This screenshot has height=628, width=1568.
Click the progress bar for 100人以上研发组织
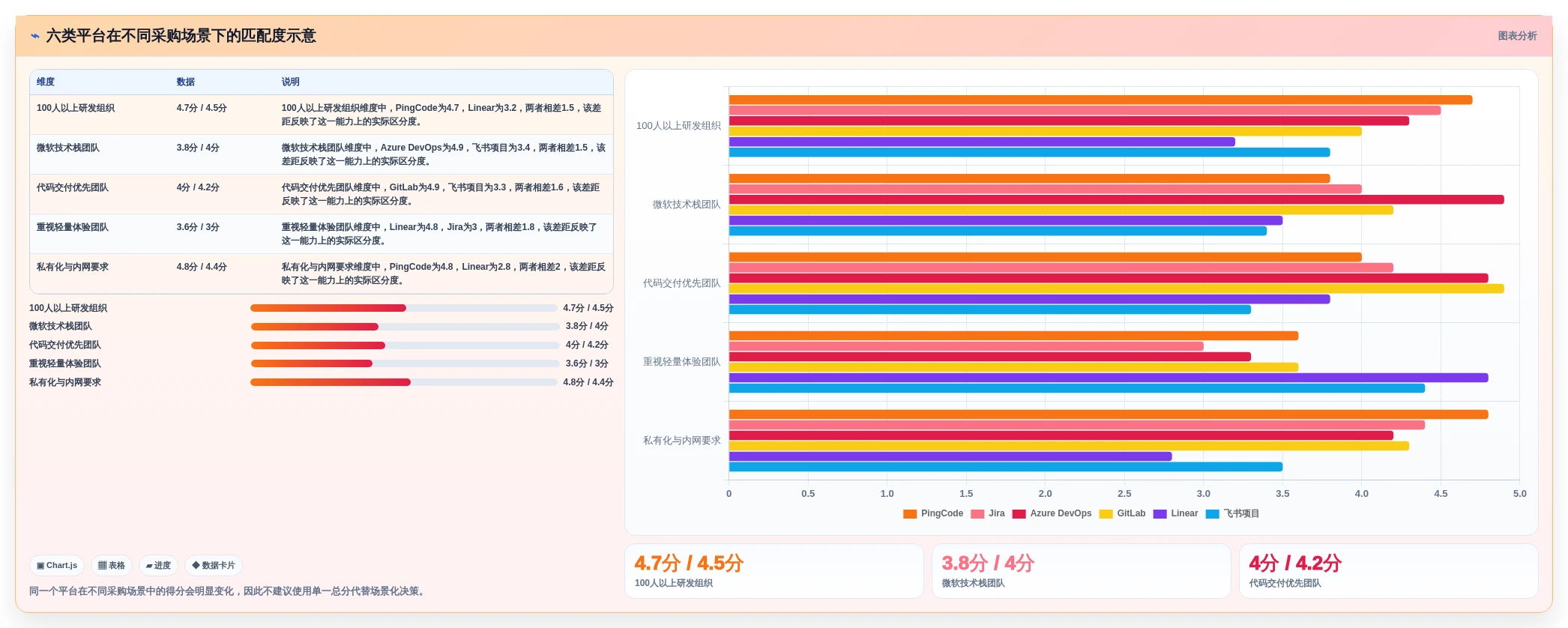pyautogui.click(x=404, y=308)
